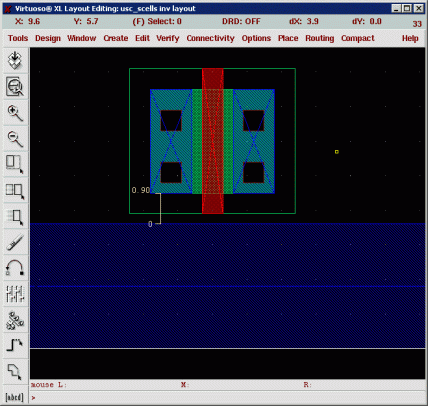Click the [abcd] label tool icon
Screen dimensions: 428x406
pos(15,397)
